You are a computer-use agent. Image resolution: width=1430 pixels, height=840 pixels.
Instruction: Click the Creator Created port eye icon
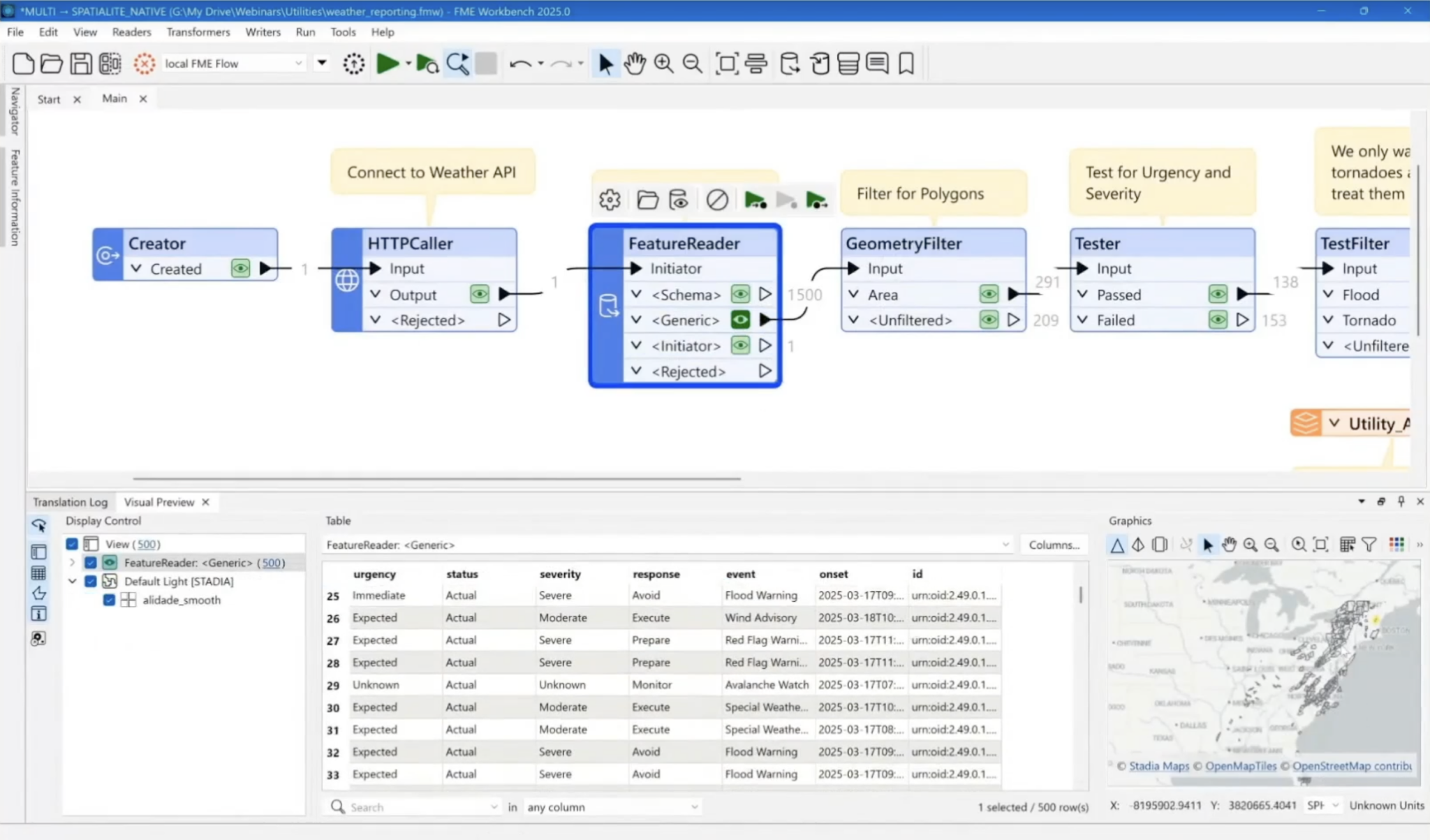[x=240, y=268]
